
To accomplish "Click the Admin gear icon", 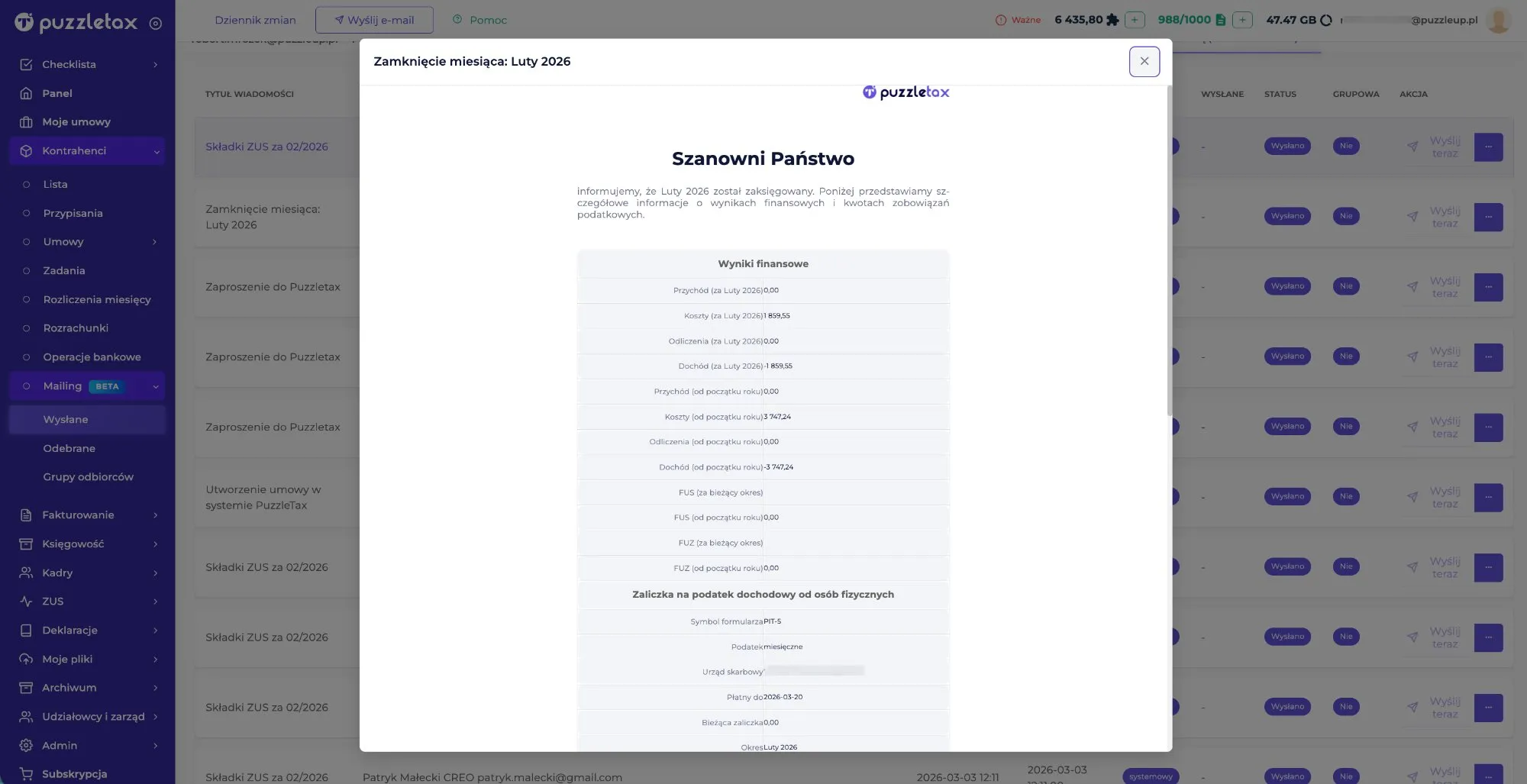I will coord(26,746).
